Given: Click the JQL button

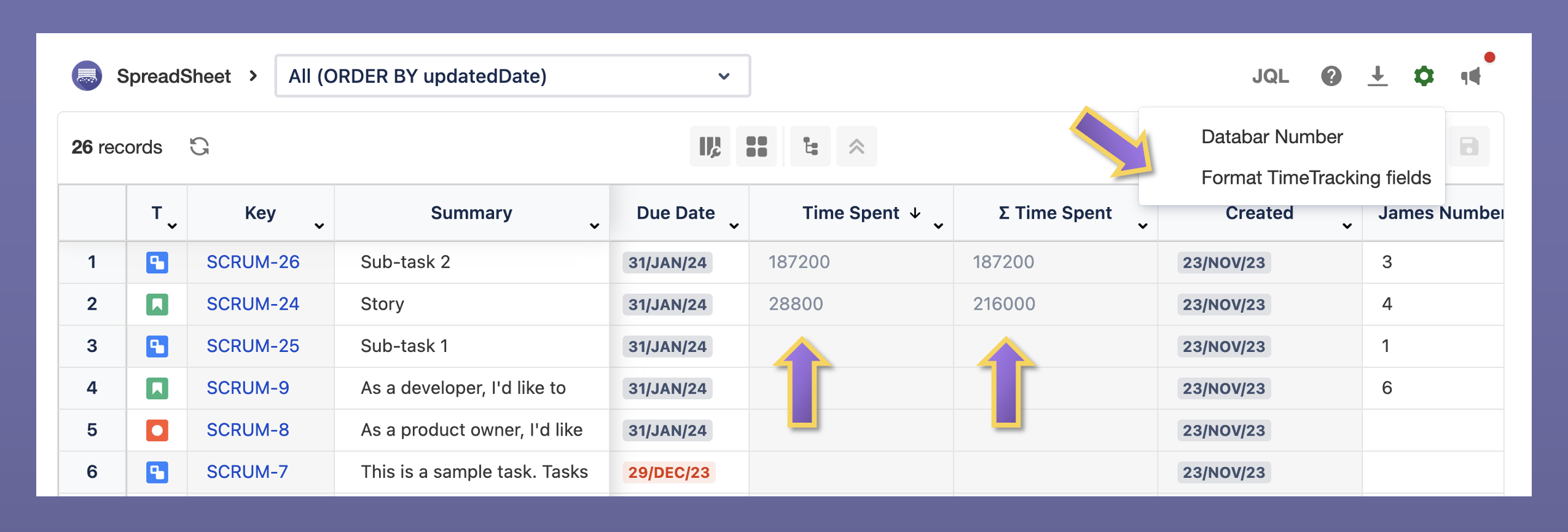Looking at the screenshot, I should tap(1270, 76).
